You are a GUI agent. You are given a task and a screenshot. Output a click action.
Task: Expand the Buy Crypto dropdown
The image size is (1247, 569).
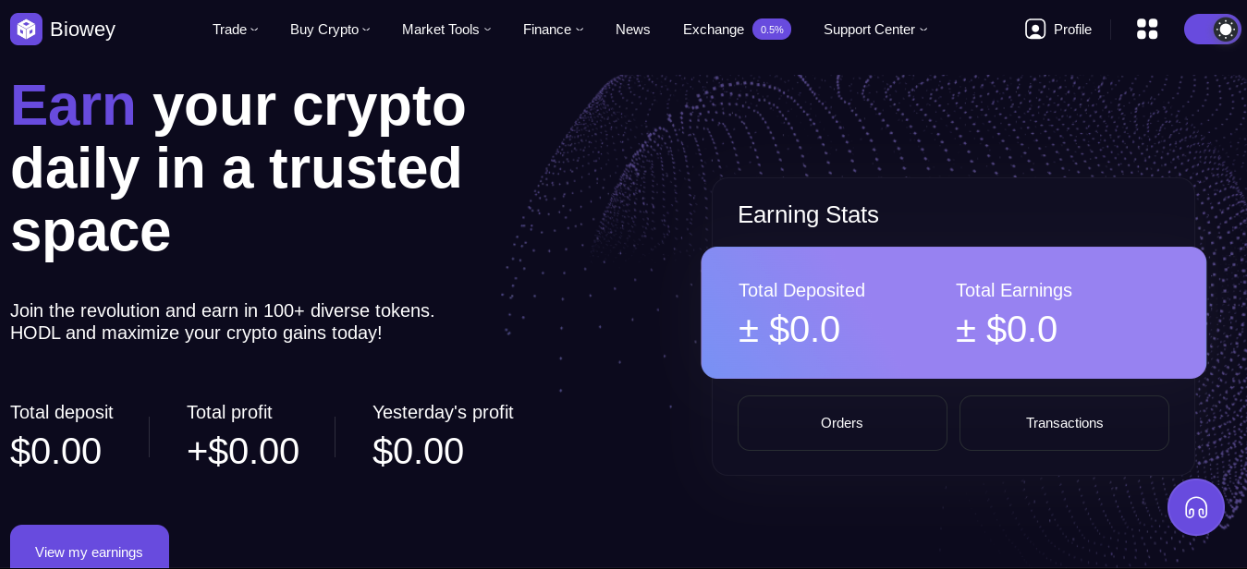330,29
